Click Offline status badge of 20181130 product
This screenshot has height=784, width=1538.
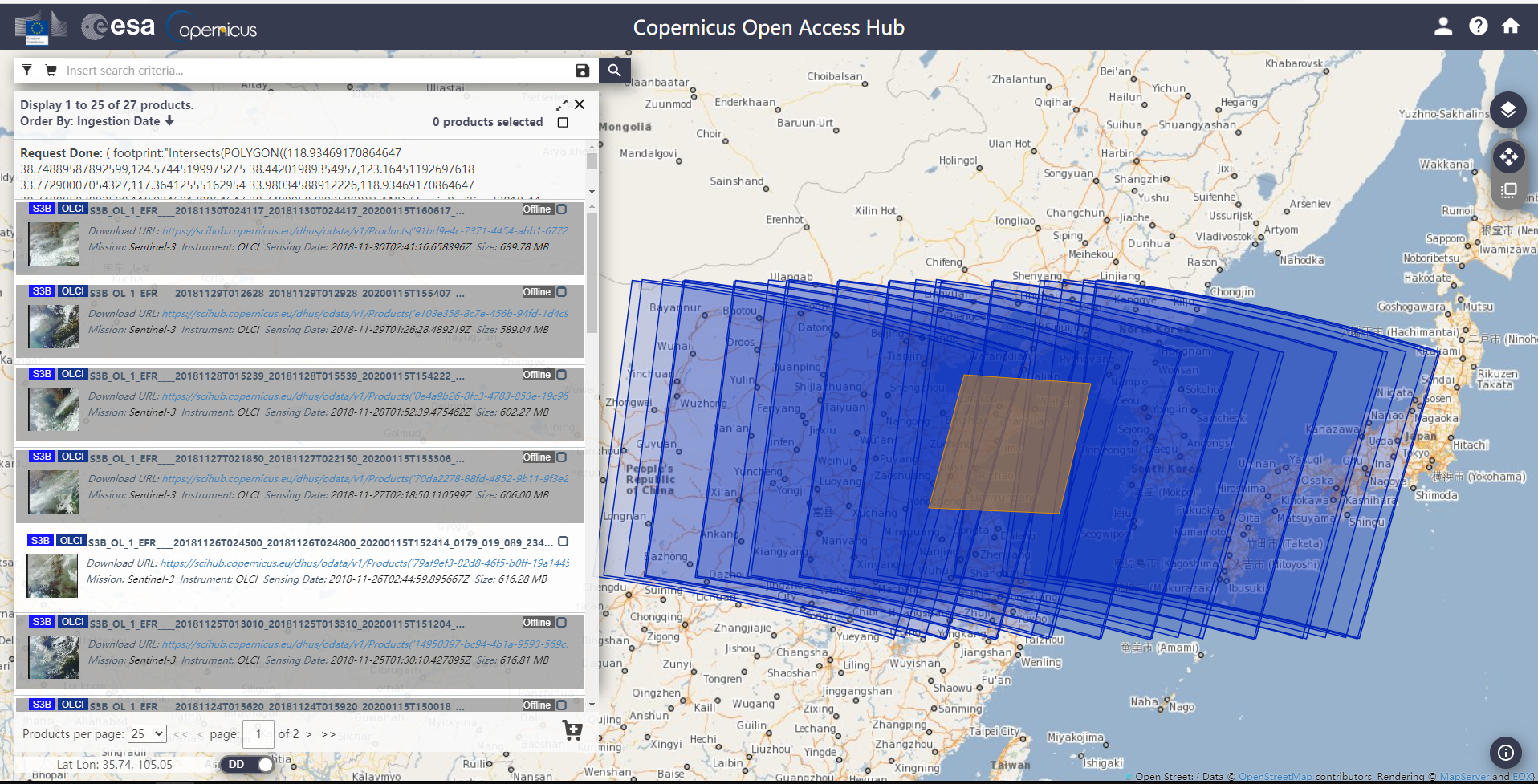[537, 209]
